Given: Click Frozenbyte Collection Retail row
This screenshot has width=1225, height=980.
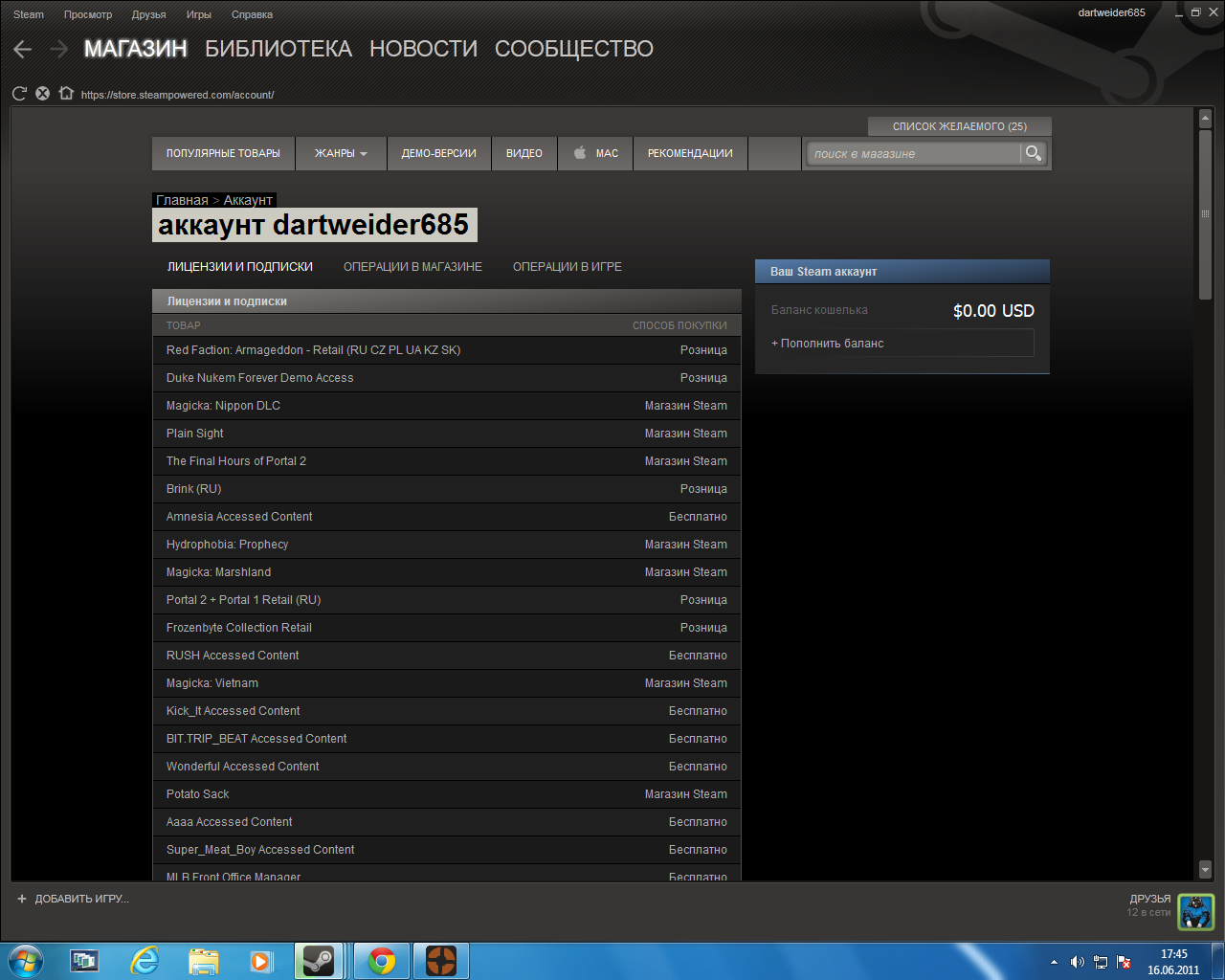Looking at the screenshot, I should [447, 628].
